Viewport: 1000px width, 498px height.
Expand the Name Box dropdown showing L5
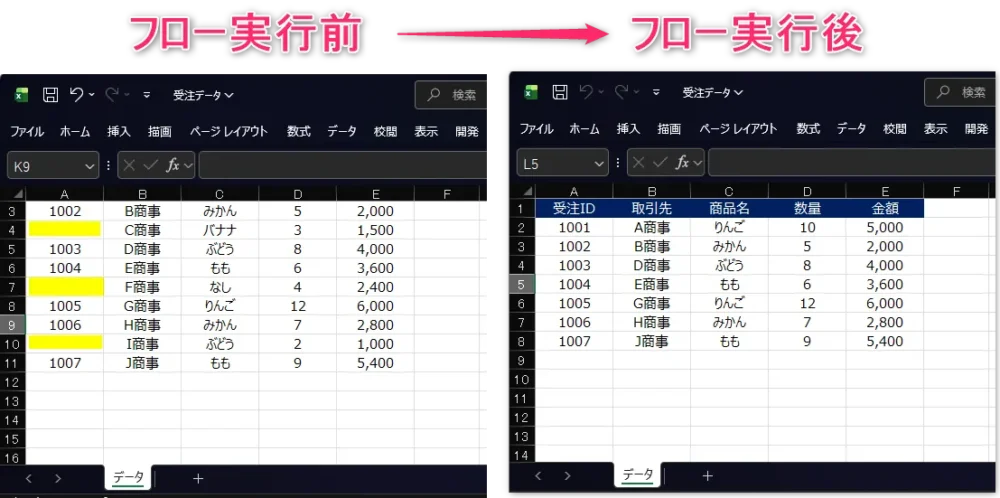click(600, 162)
